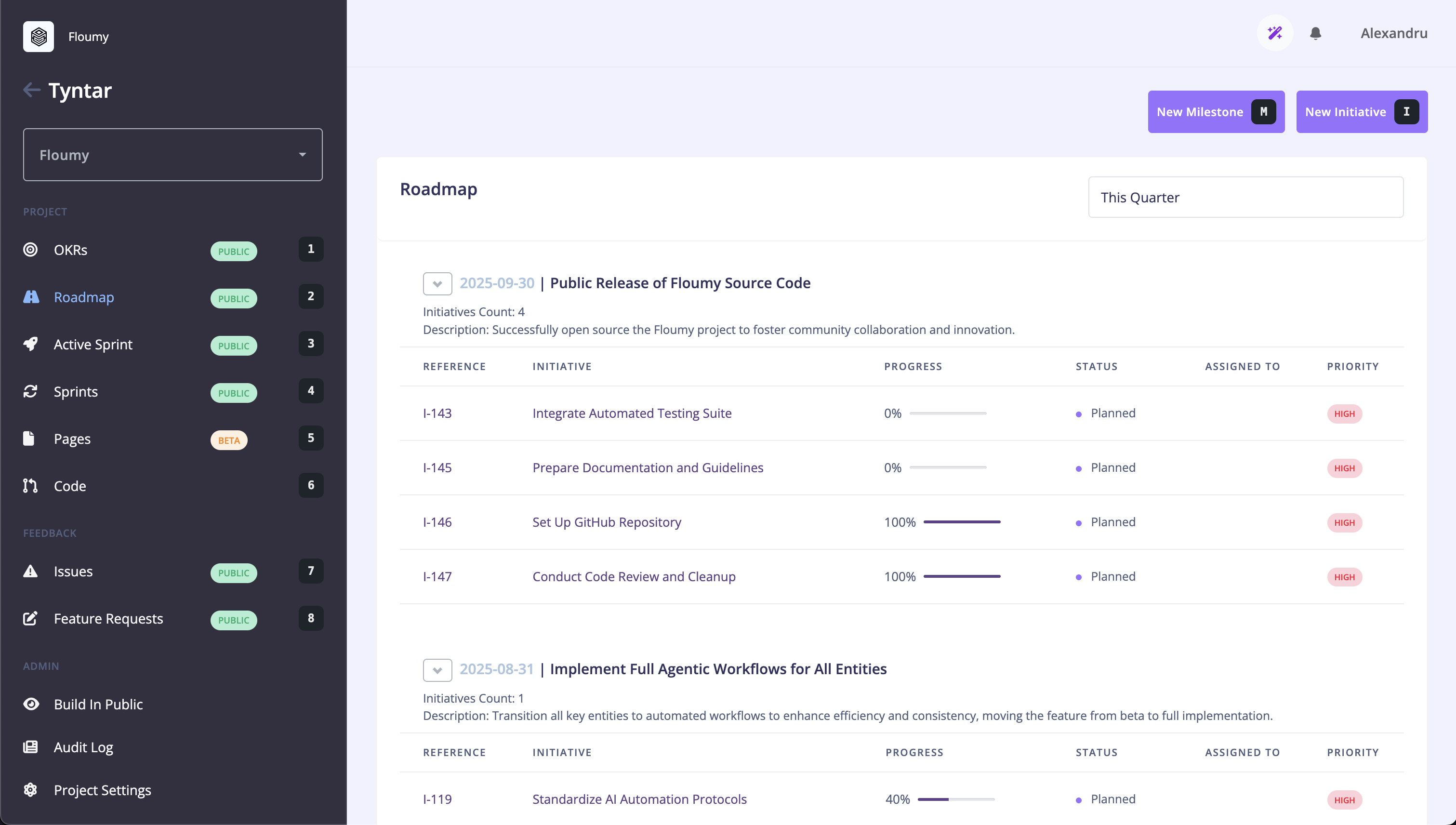Click the OKRs target icon
The height and width of the screenshot is (825, 1456).
(x=30, y=249)
